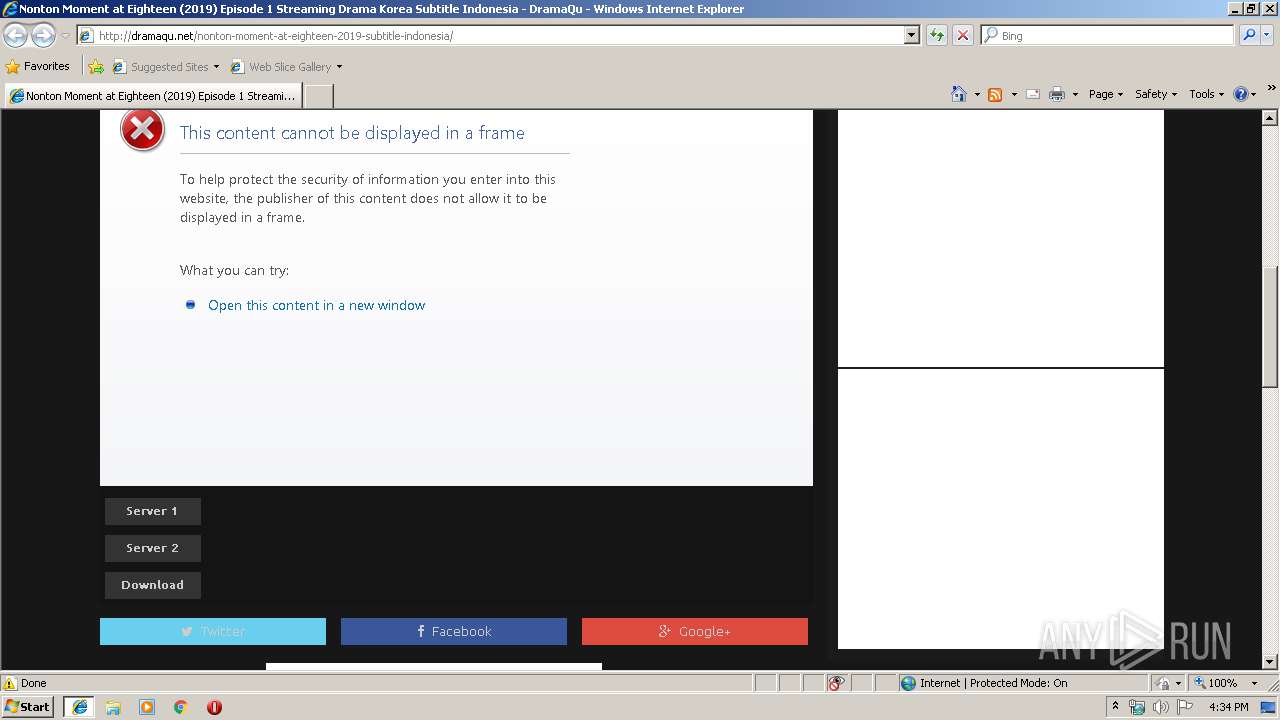This screenshot has width=1280, height=720.
Task: Click Internet Protected Mode status text
Action: pyautogui.click(x=993, y=683)
